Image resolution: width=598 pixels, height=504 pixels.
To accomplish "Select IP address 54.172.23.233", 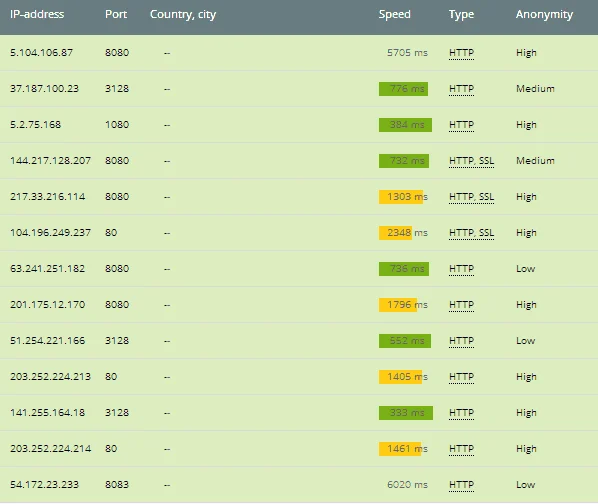I will pyautogui.click(x=44, y=485).
